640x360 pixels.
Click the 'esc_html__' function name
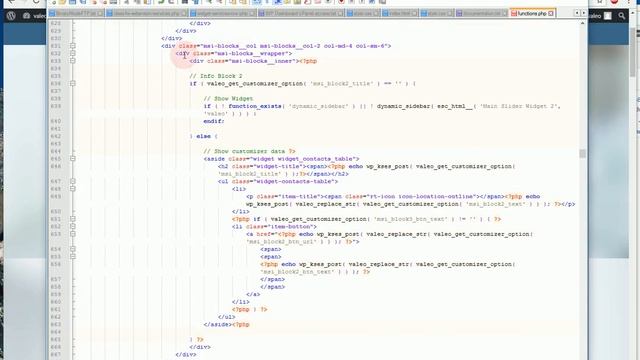[455, 106]
